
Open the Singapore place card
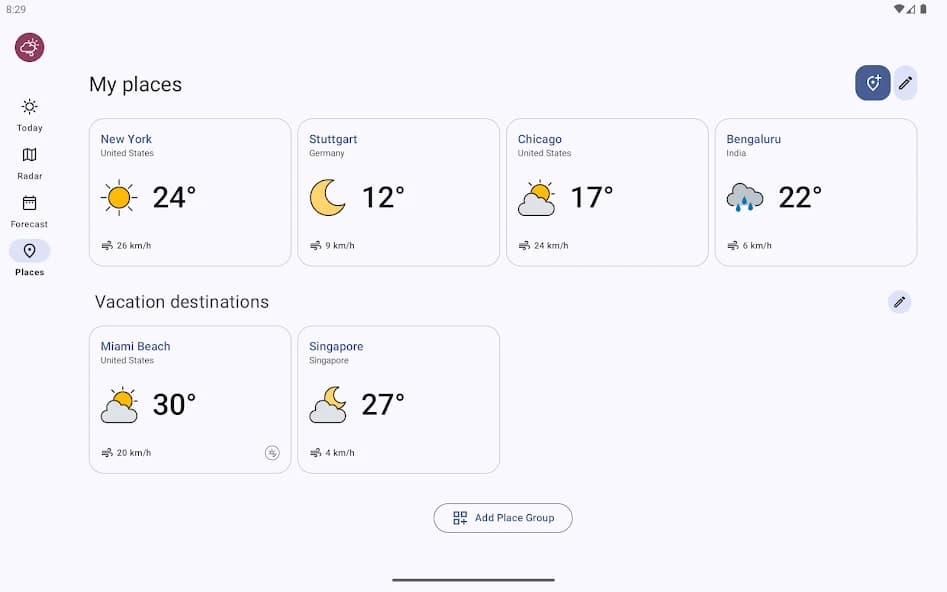(x=398, y=399)
